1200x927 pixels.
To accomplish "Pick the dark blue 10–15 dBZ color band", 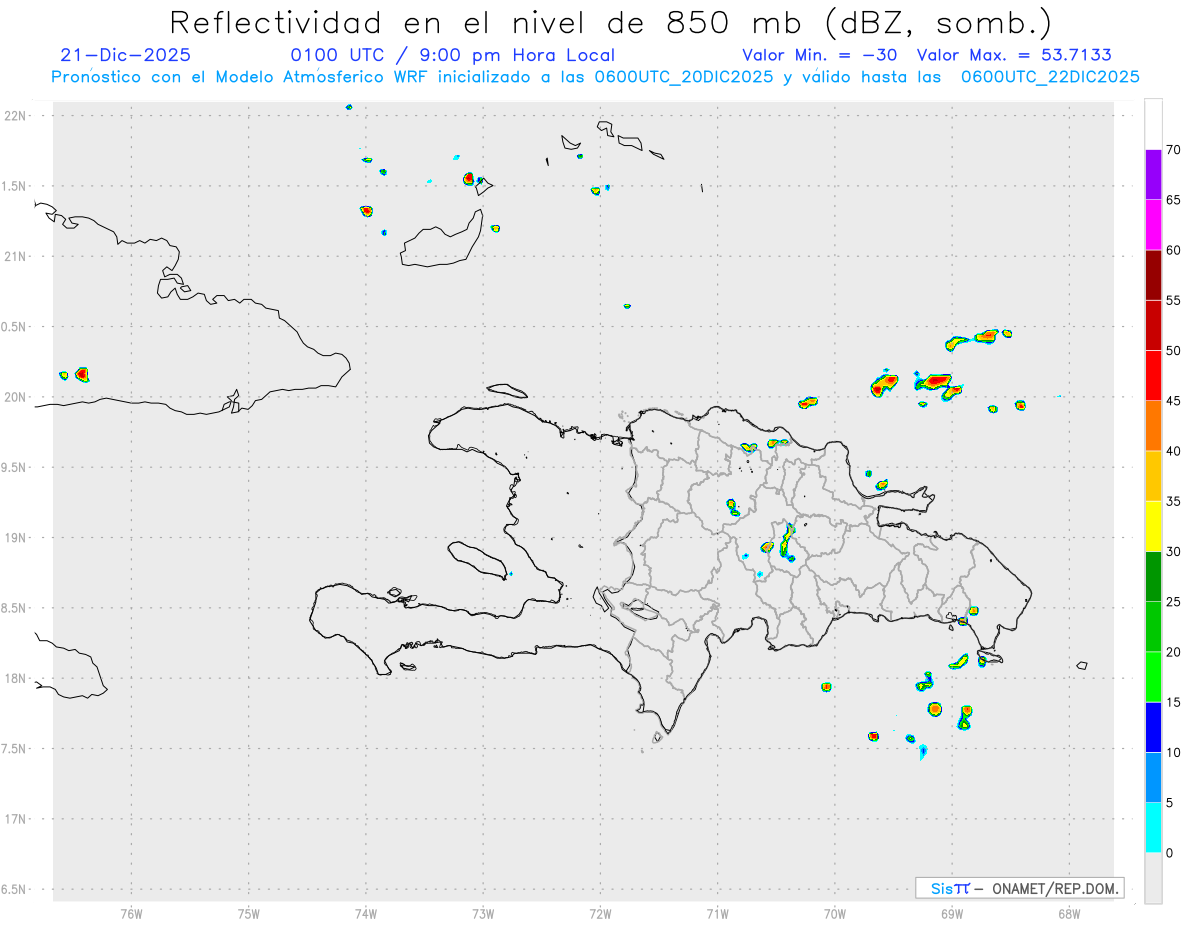I will [1153, 727].
